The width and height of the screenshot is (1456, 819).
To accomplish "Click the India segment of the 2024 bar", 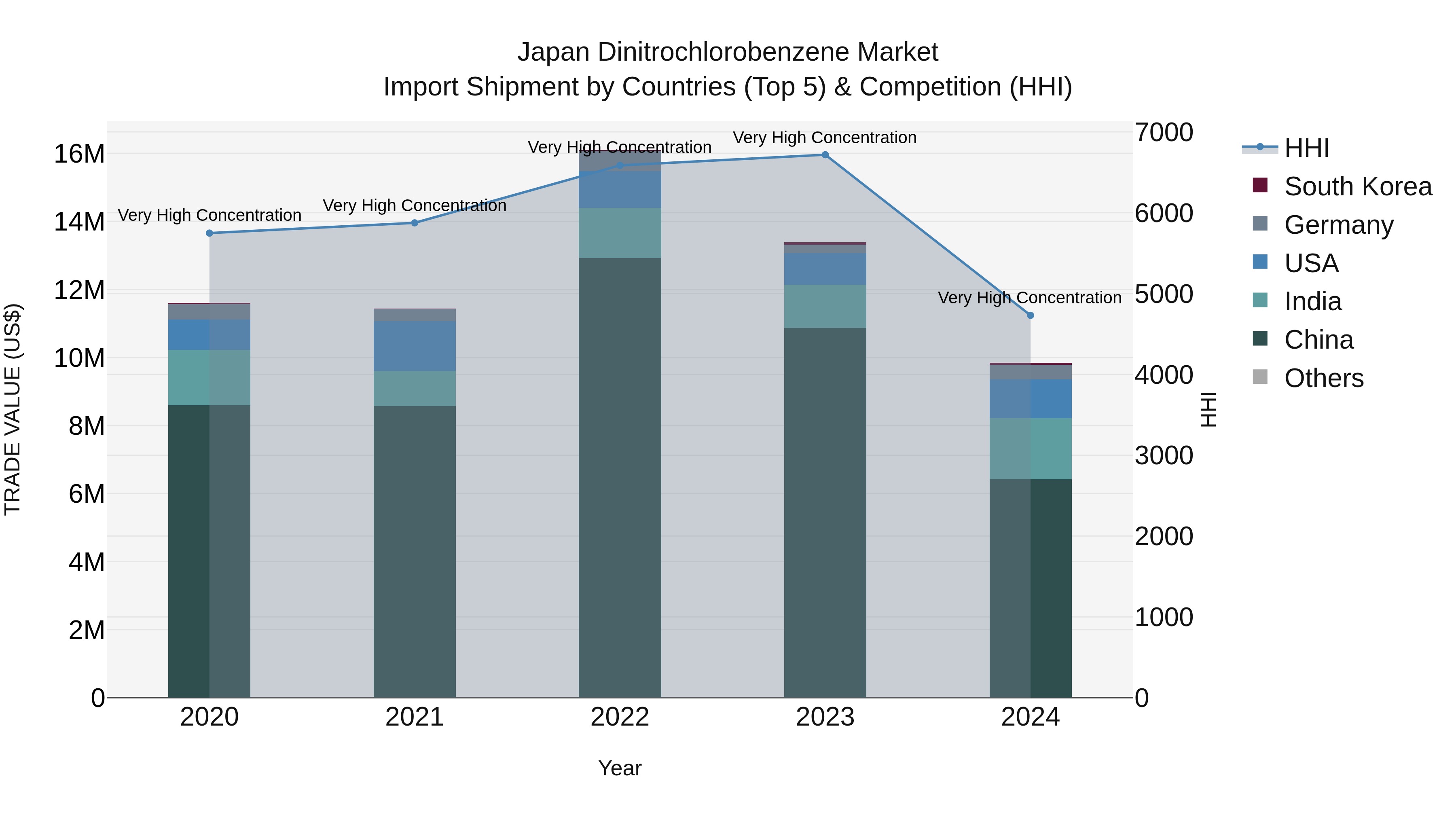I will click(1030, 449).
